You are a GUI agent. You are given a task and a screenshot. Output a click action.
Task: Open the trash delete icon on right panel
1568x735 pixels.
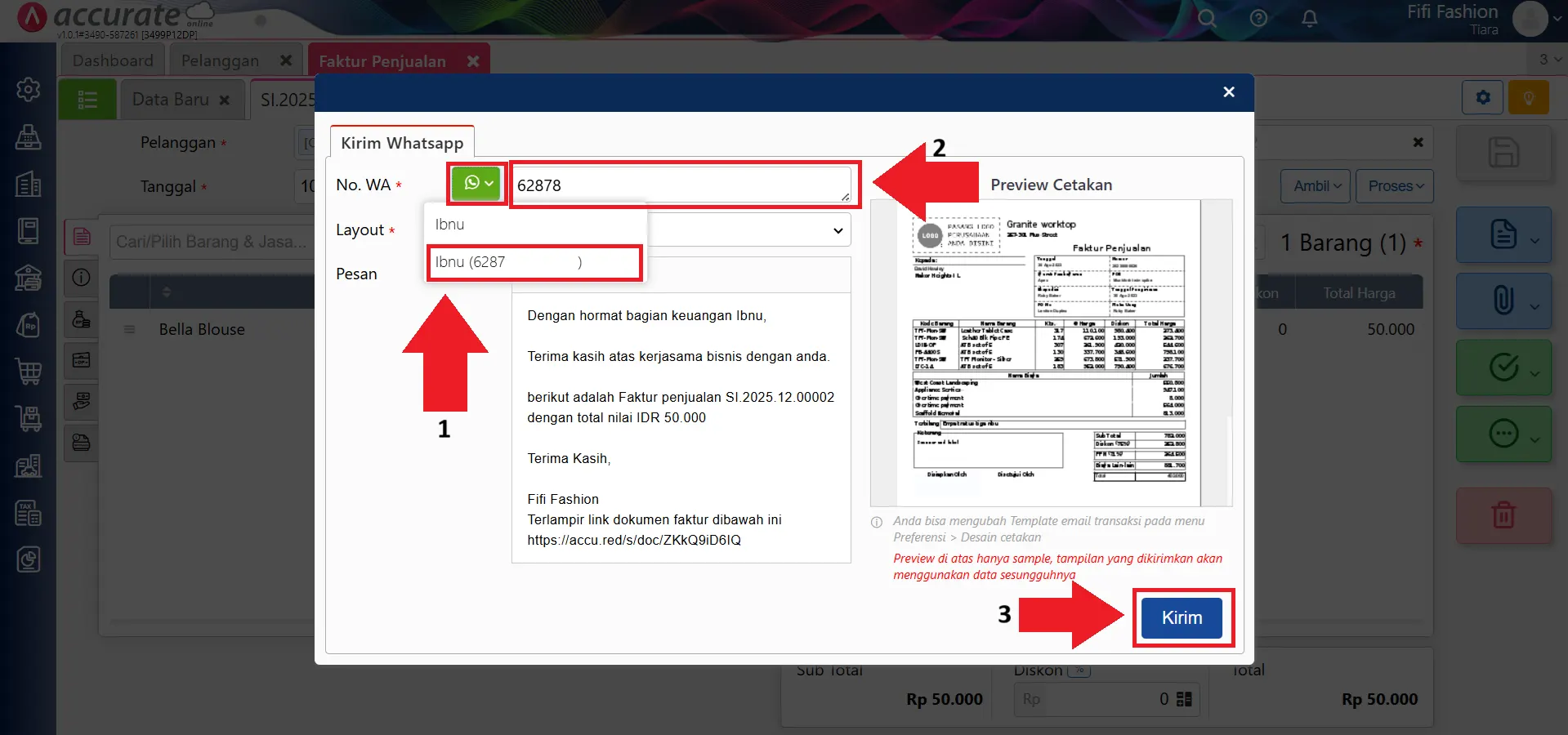coord(1503,515)
